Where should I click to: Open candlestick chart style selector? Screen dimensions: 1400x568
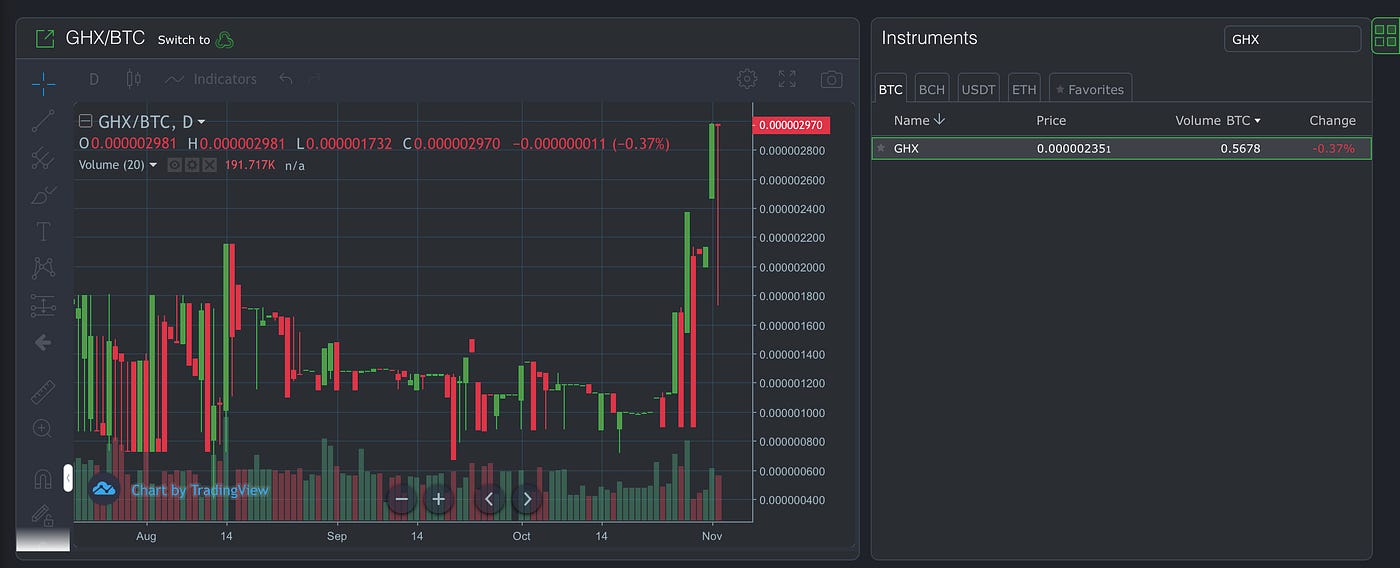tap(133, 79)
